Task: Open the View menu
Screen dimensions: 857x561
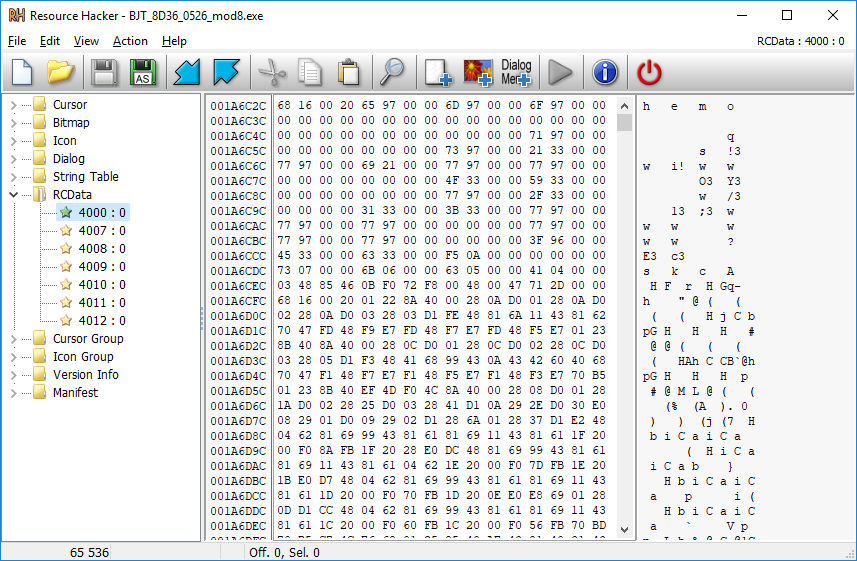Action: click(x=86, y=41)
